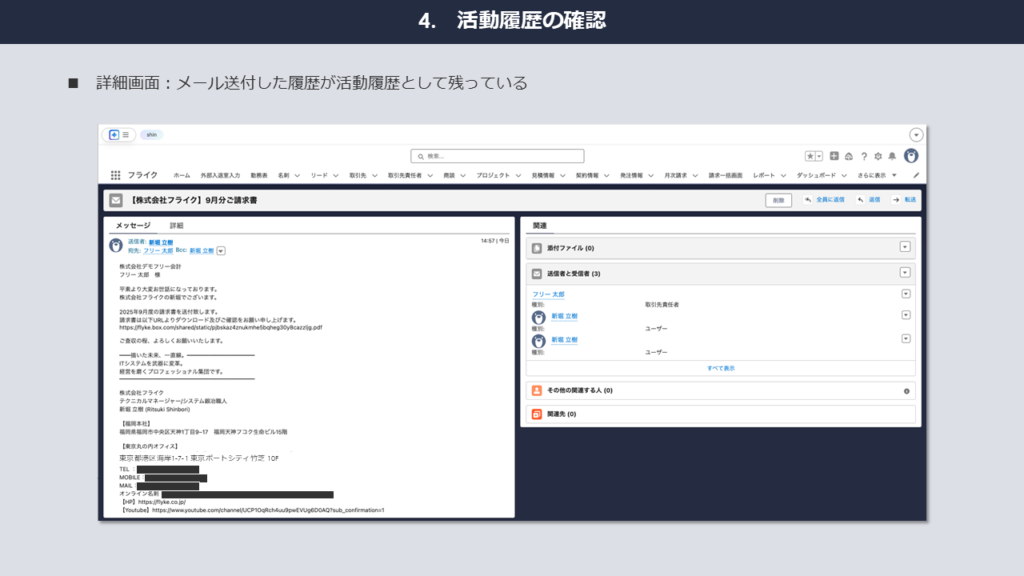
Task: Open the App Launcher grid icon
Action: pos(115,174)
